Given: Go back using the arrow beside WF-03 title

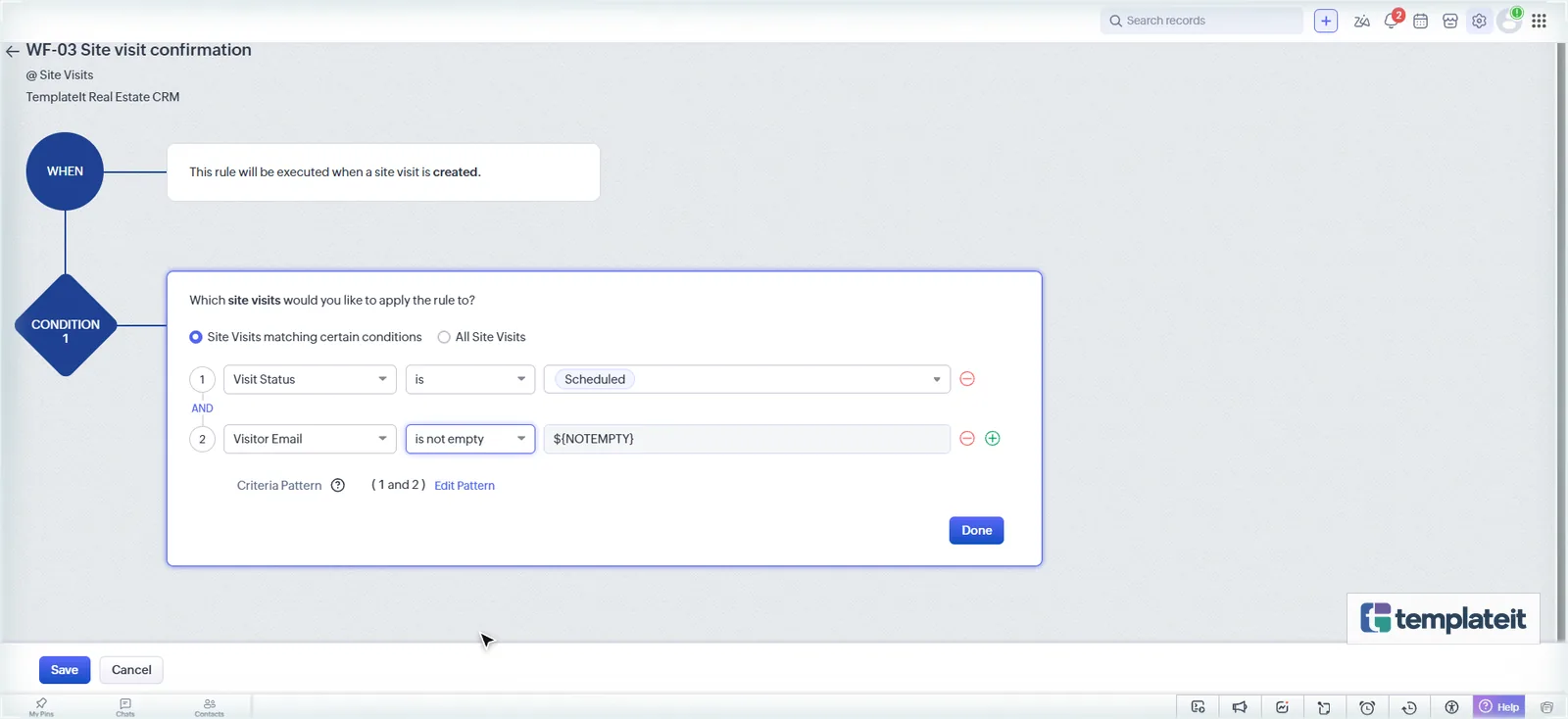Looking at the screenshot, I should [x=12, y=51].
